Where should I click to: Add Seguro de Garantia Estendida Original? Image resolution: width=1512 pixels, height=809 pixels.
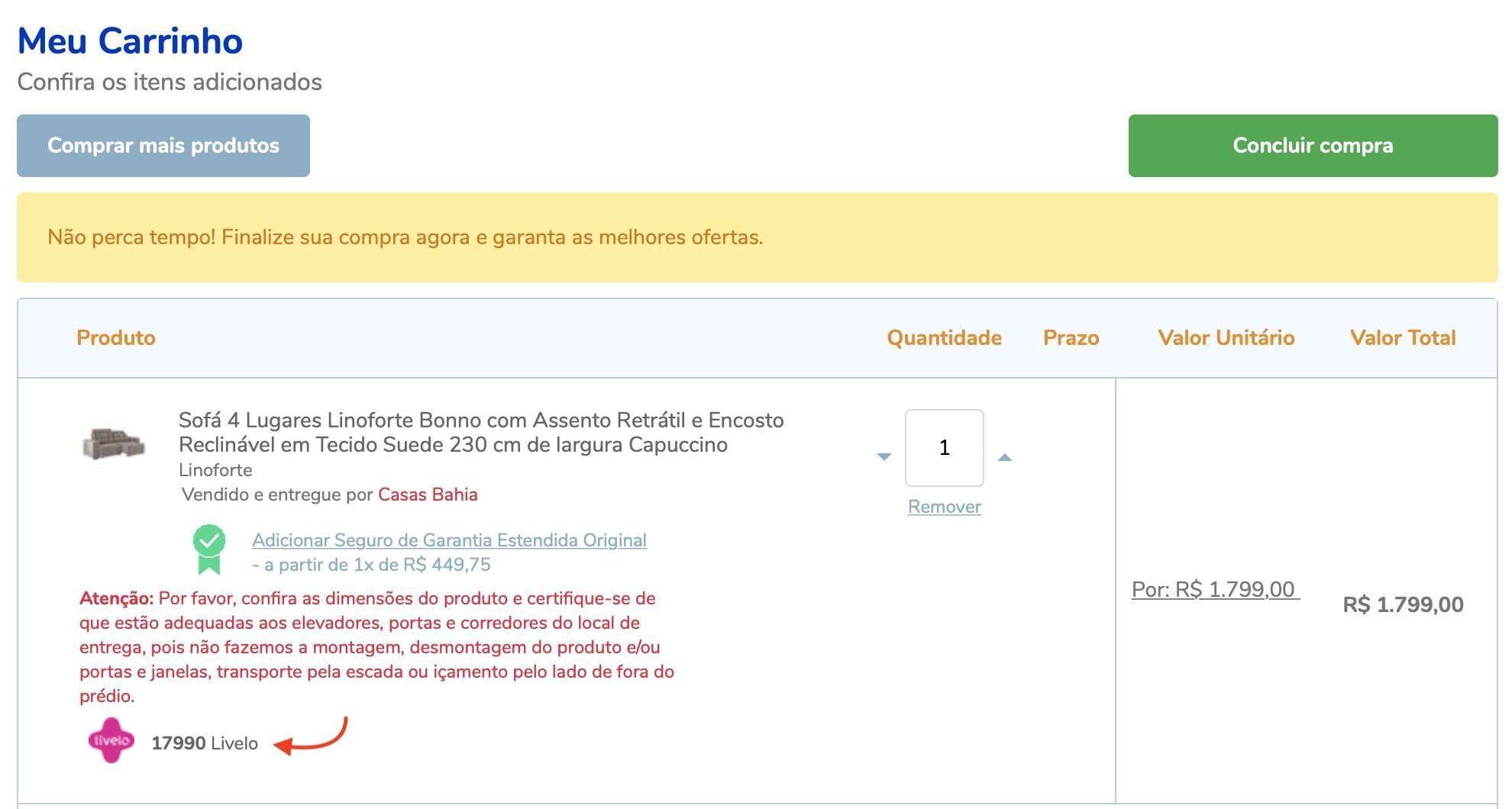point(449,540)
